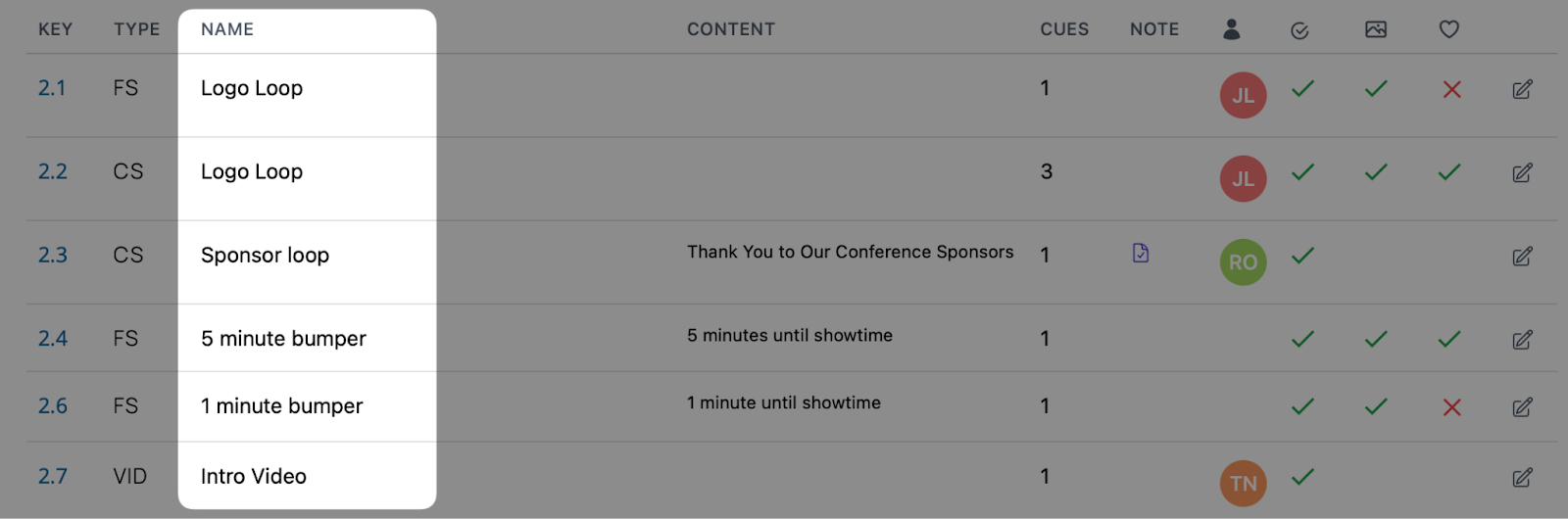Open the edit icon for Sponsor loop row
1568x519 pixels.
pos(1522,257)
